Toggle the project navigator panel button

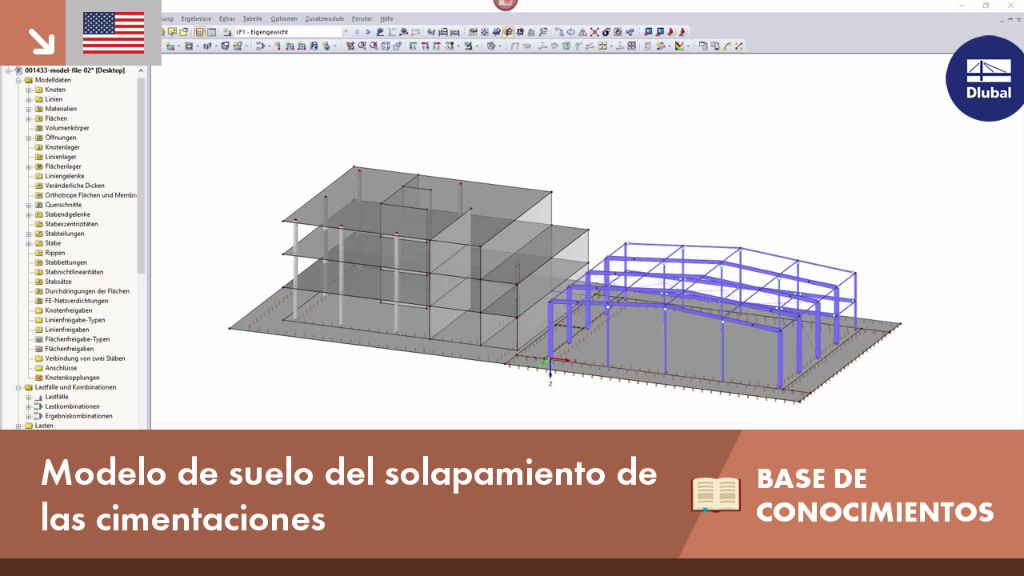pyautogui.click(x=199, y=32)
